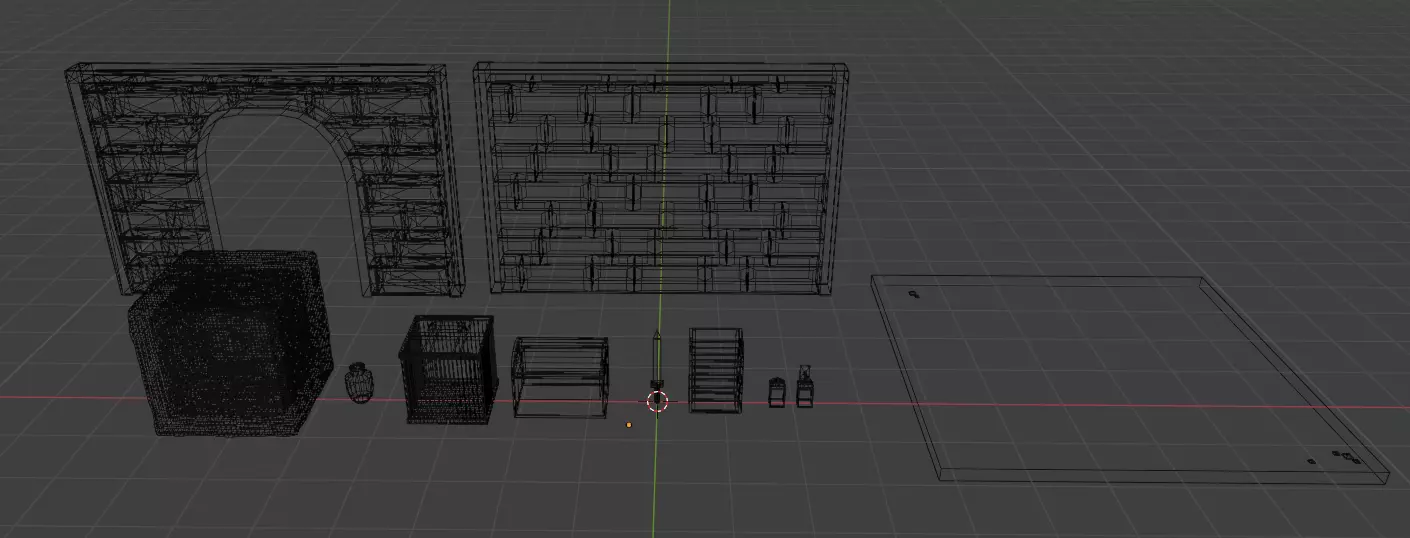Select the flat floor slab wireframe
The width and height of the screenshot is (1410, 538).
point(1128,379)
